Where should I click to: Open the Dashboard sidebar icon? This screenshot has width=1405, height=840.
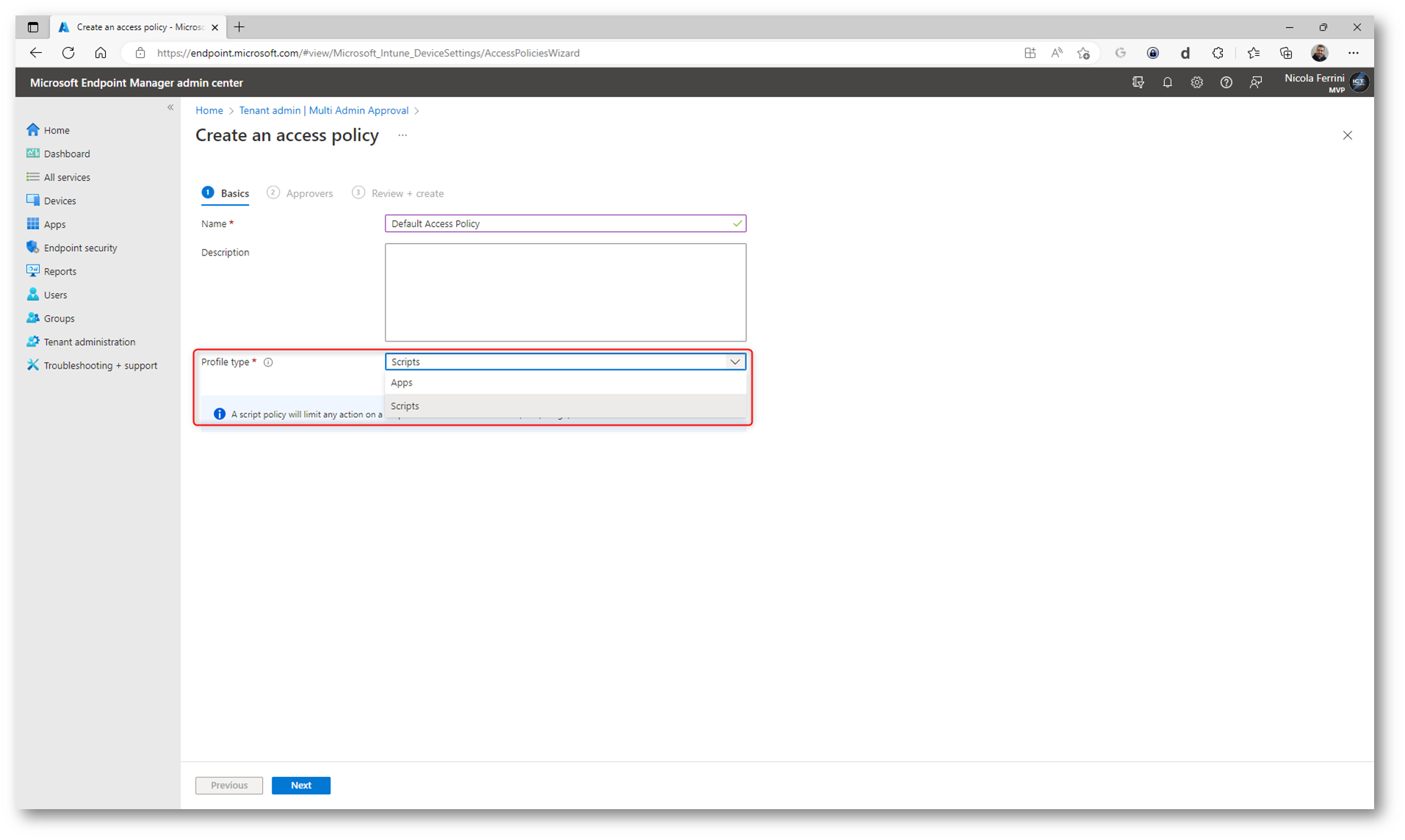point(33,153)
